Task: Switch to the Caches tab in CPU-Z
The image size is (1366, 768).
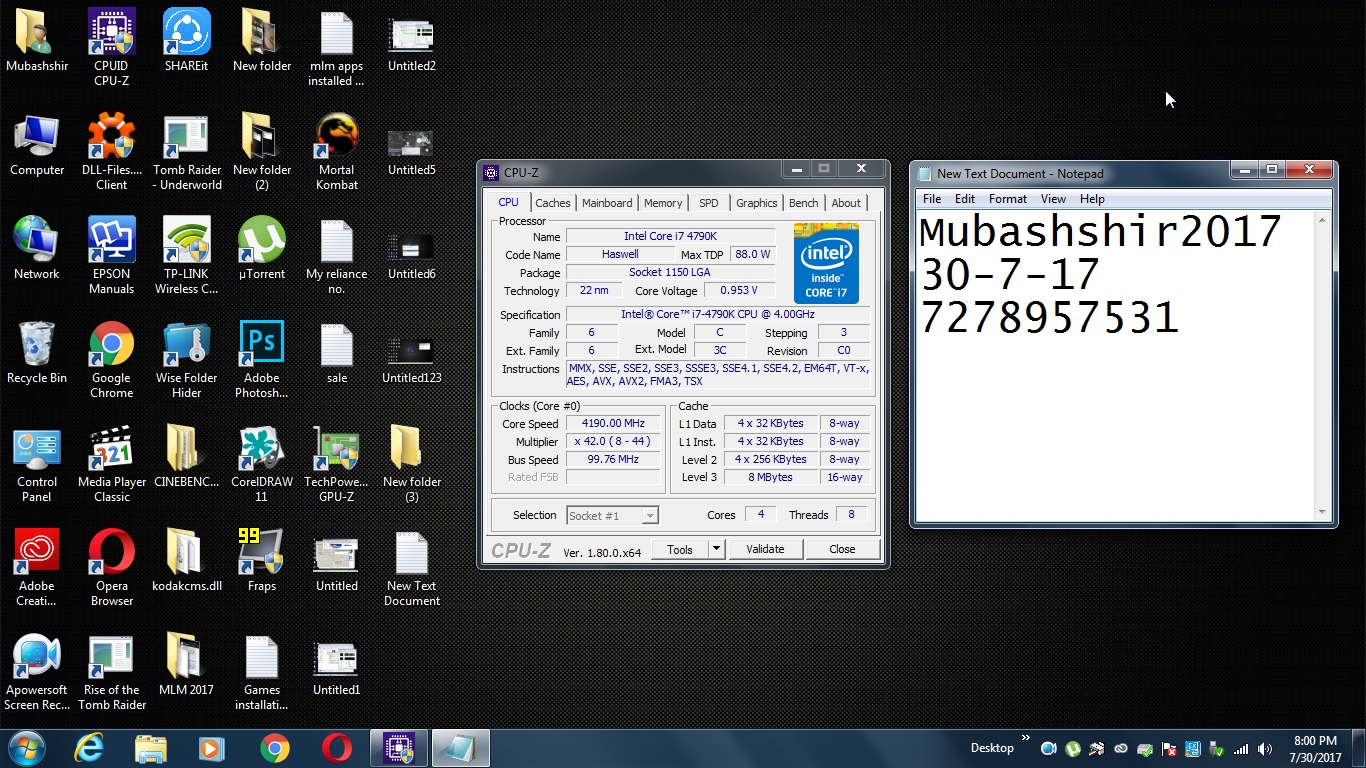Action: click(x=552, y=203)
